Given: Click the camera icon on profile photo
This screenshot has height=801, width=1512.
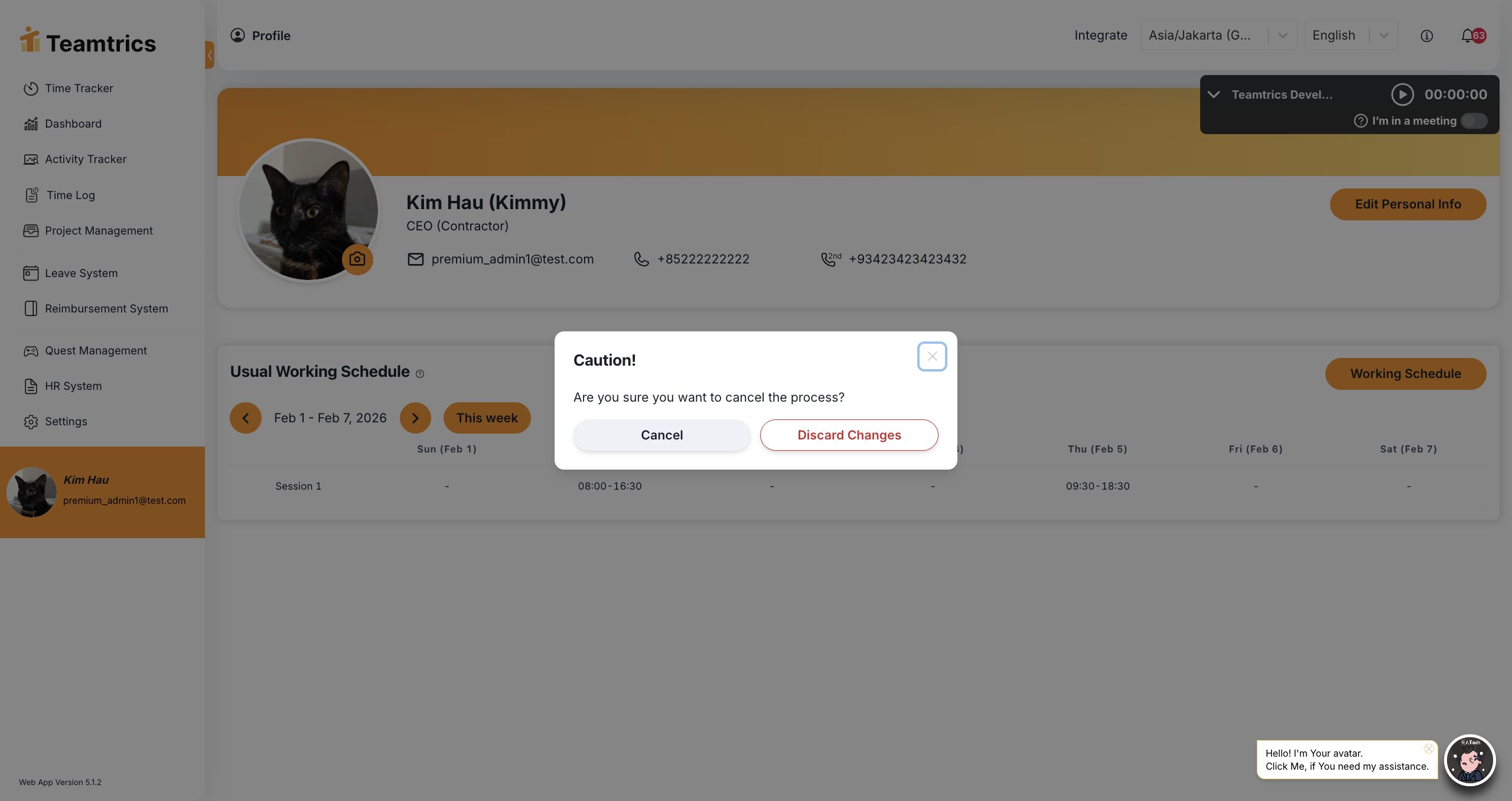Looking at the screenshot, I should [357, 259].
